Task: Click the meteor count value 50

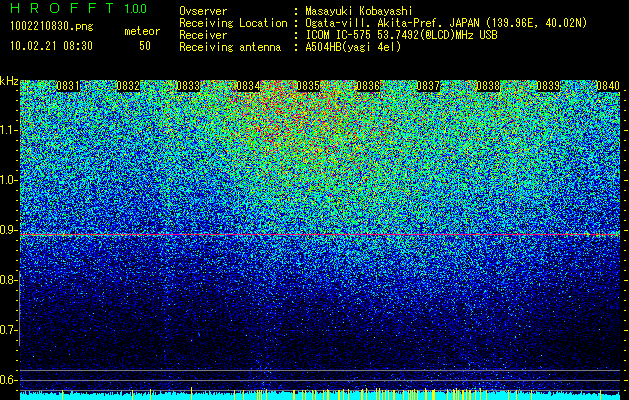Action: pos(145,45)
